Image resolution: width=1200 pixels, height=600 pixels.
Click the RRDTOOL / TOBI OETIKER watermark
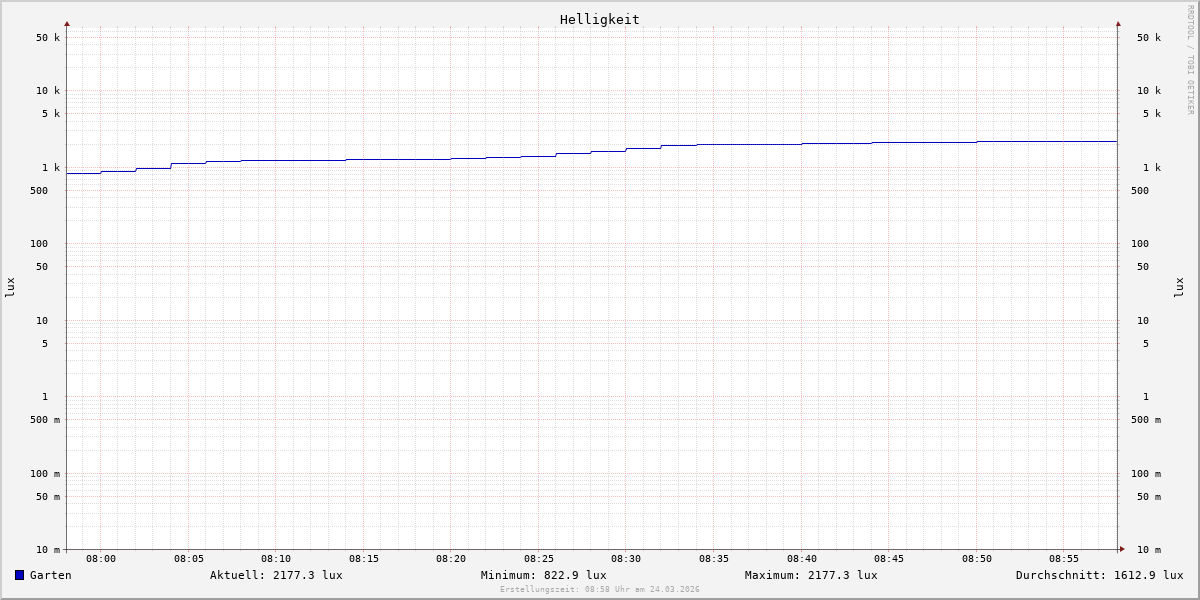click(1190, 60)
